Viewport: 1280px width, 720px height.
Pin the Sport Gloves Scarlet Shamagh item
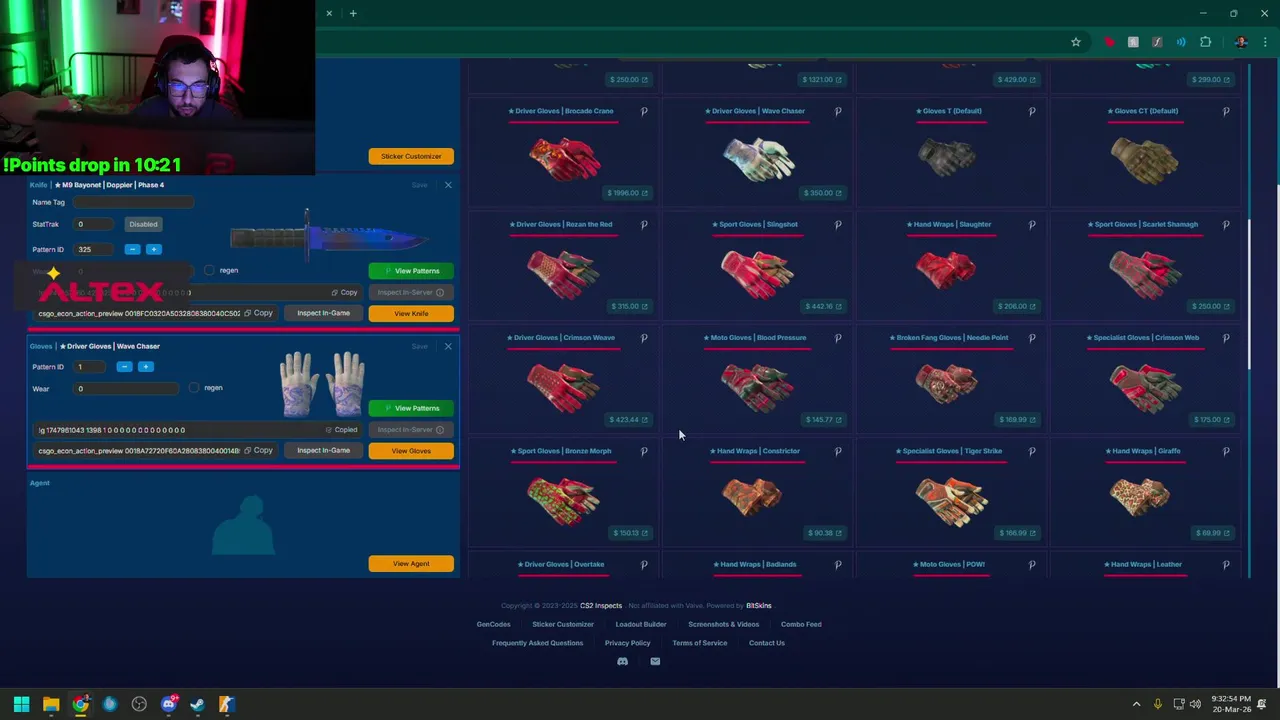pos(1226,224)
